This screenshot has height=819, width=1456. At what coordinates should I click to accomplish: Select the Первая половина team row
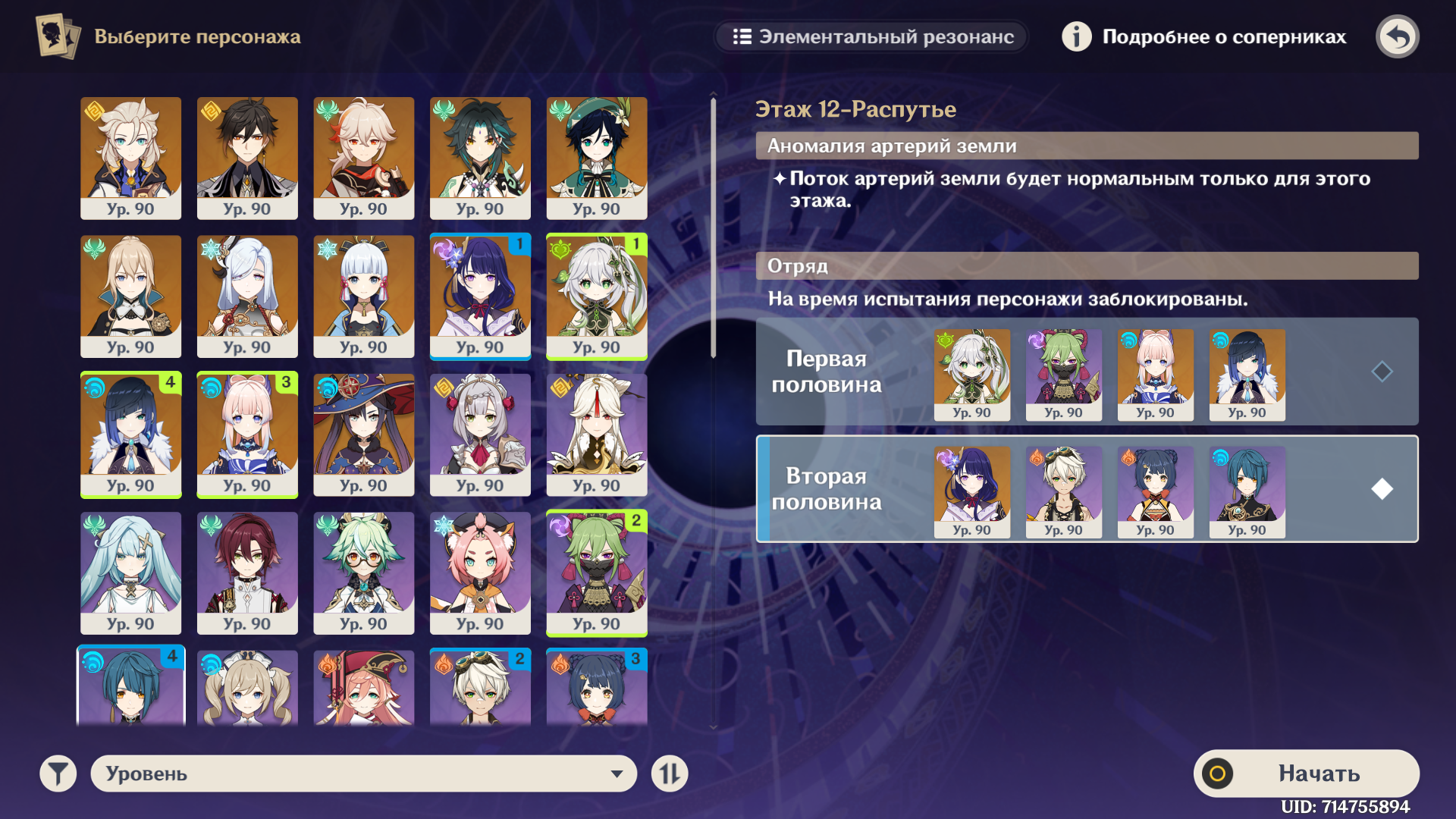(1087, 372)
